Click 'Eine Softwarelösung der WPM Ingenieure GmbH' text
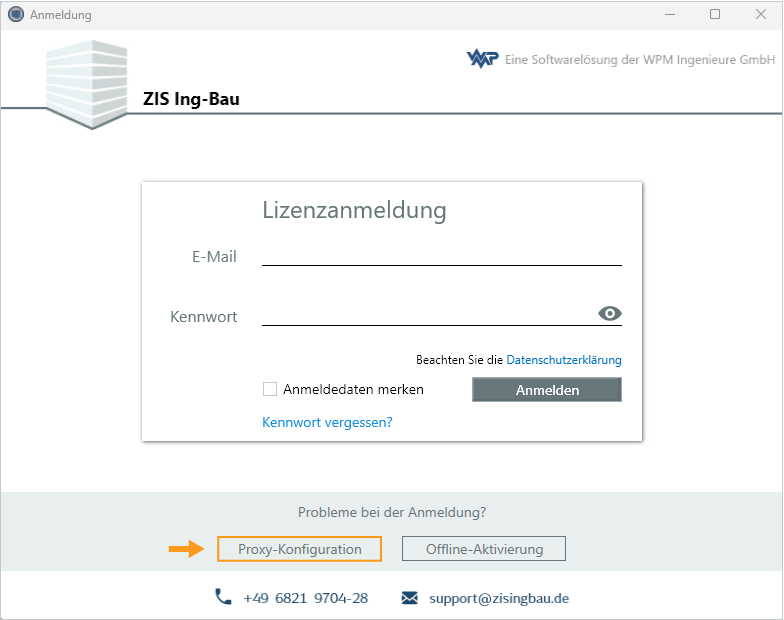784x620 pixels. [x=640, y=60]
